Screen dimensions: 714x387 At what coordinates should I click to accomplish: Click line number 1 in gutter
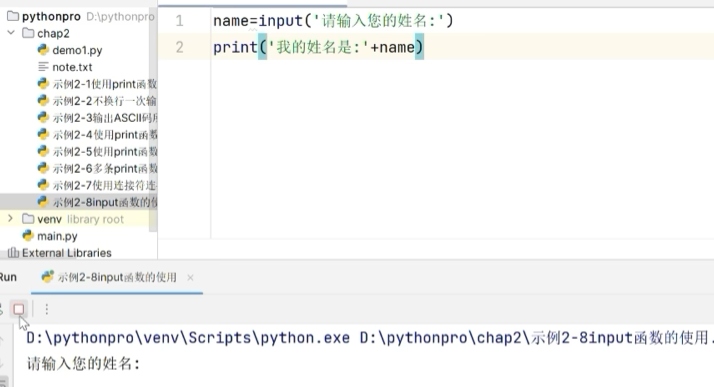click(179, 20)
